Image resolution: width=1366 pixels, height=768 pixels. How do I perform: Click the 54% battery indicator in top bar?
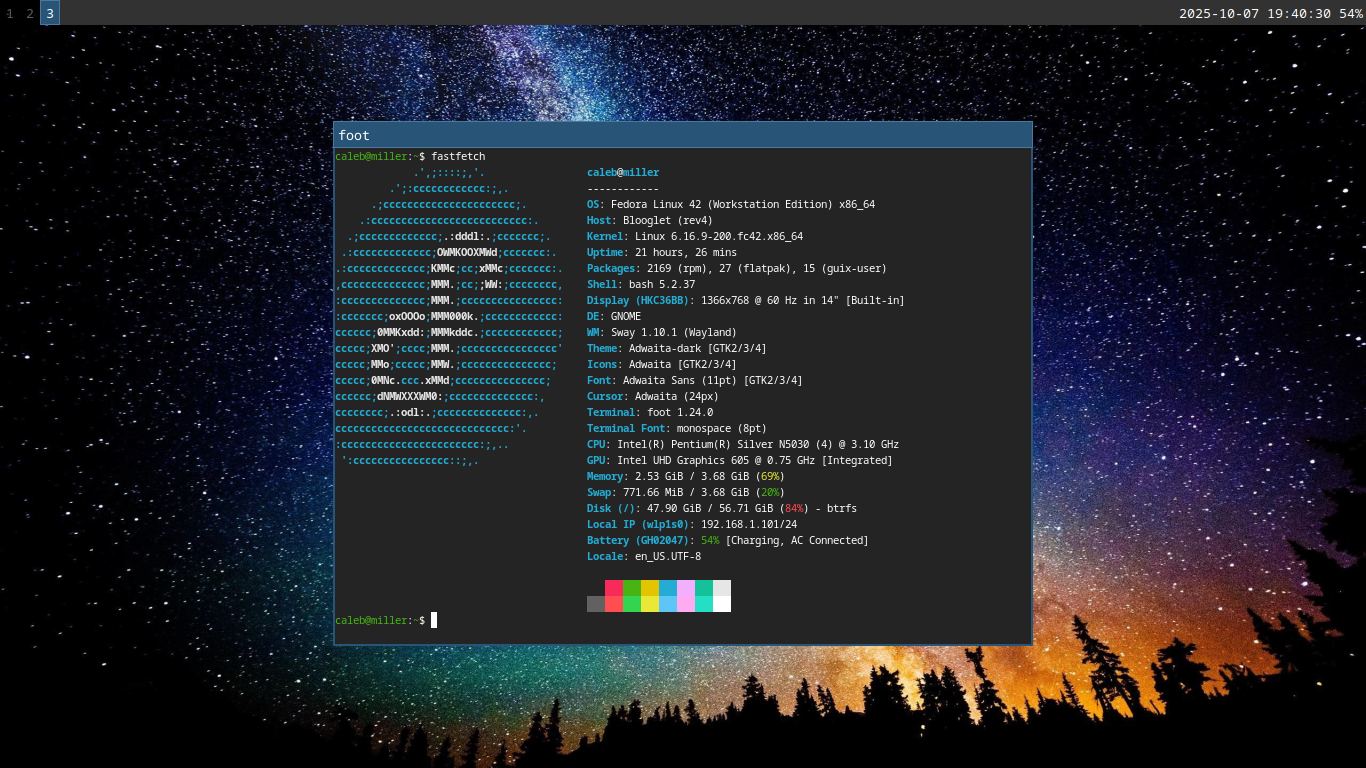coord(1350,13)
